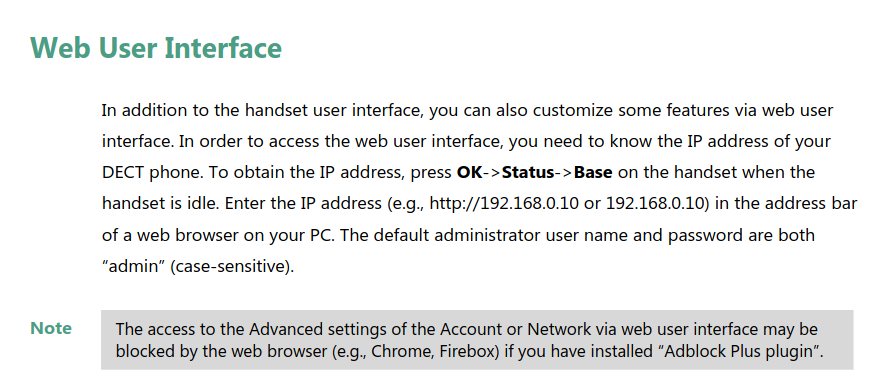Click the (case-sensitive) text
This screenshot has width=871, height=387.
point(232,267)
